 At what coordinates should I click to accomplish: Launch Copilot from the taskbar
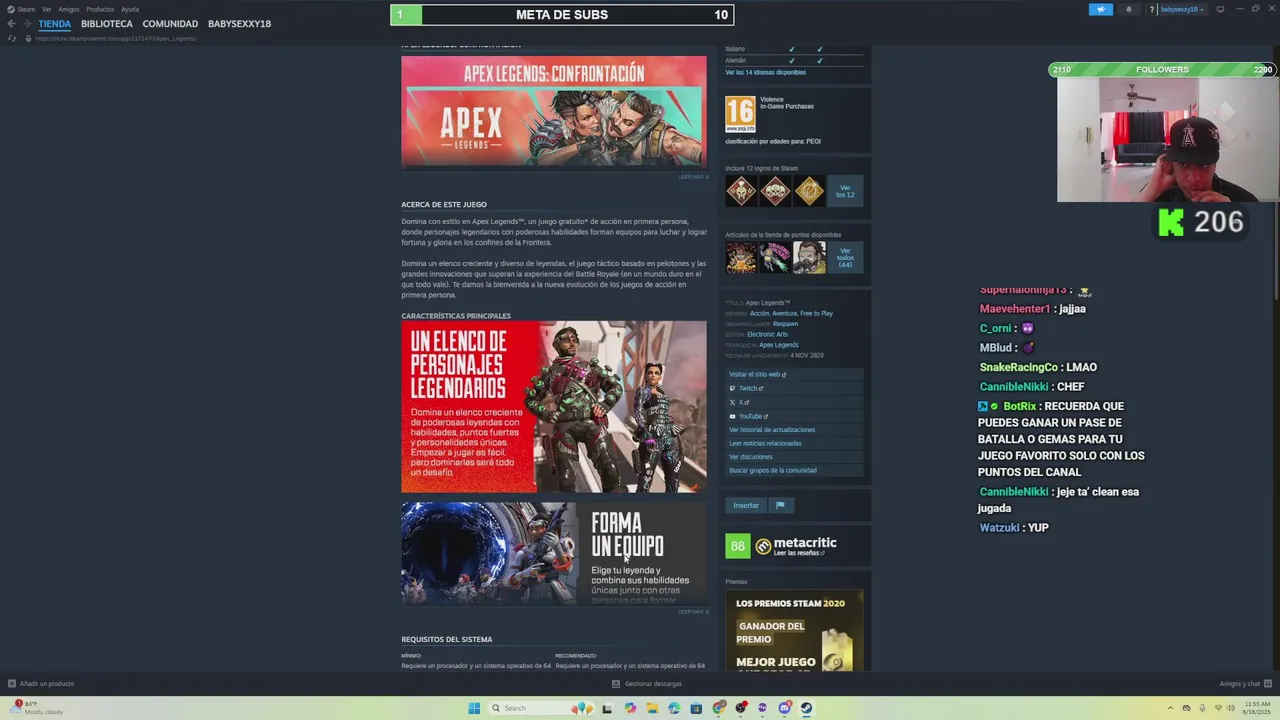point(630,708)
